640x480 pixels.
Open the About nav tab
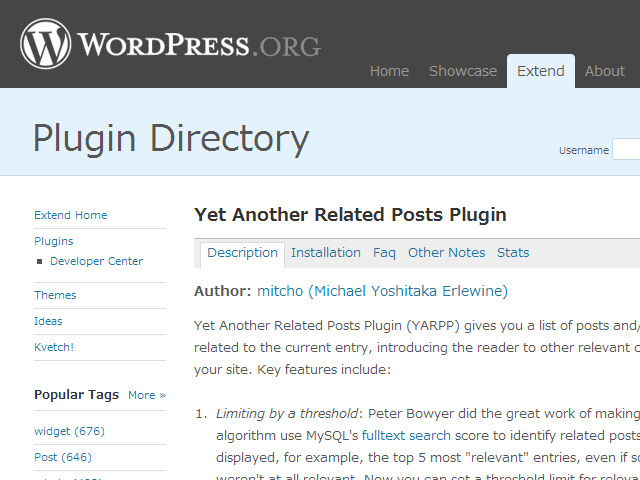[x=605, y=71]
